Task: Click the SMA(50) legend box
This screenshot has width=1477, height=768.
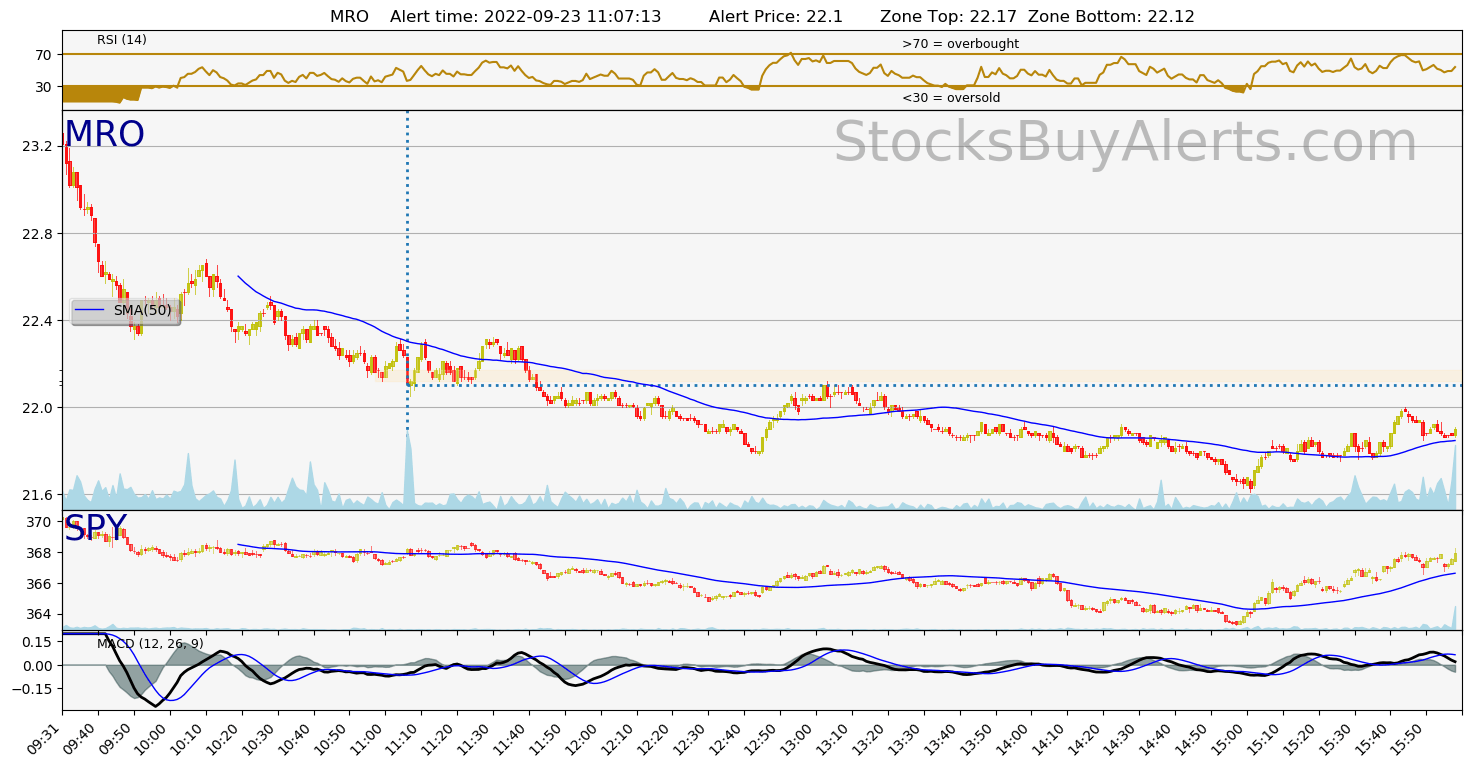Action: click(126, 311)
